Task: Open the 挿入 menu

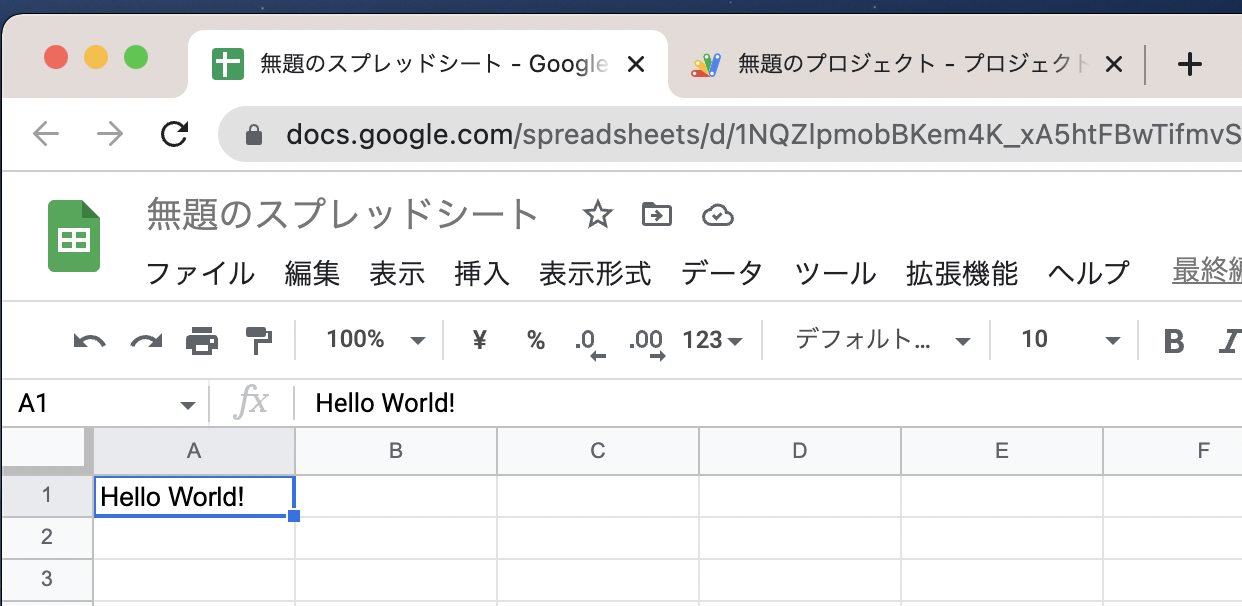Action: coord(482,272)
